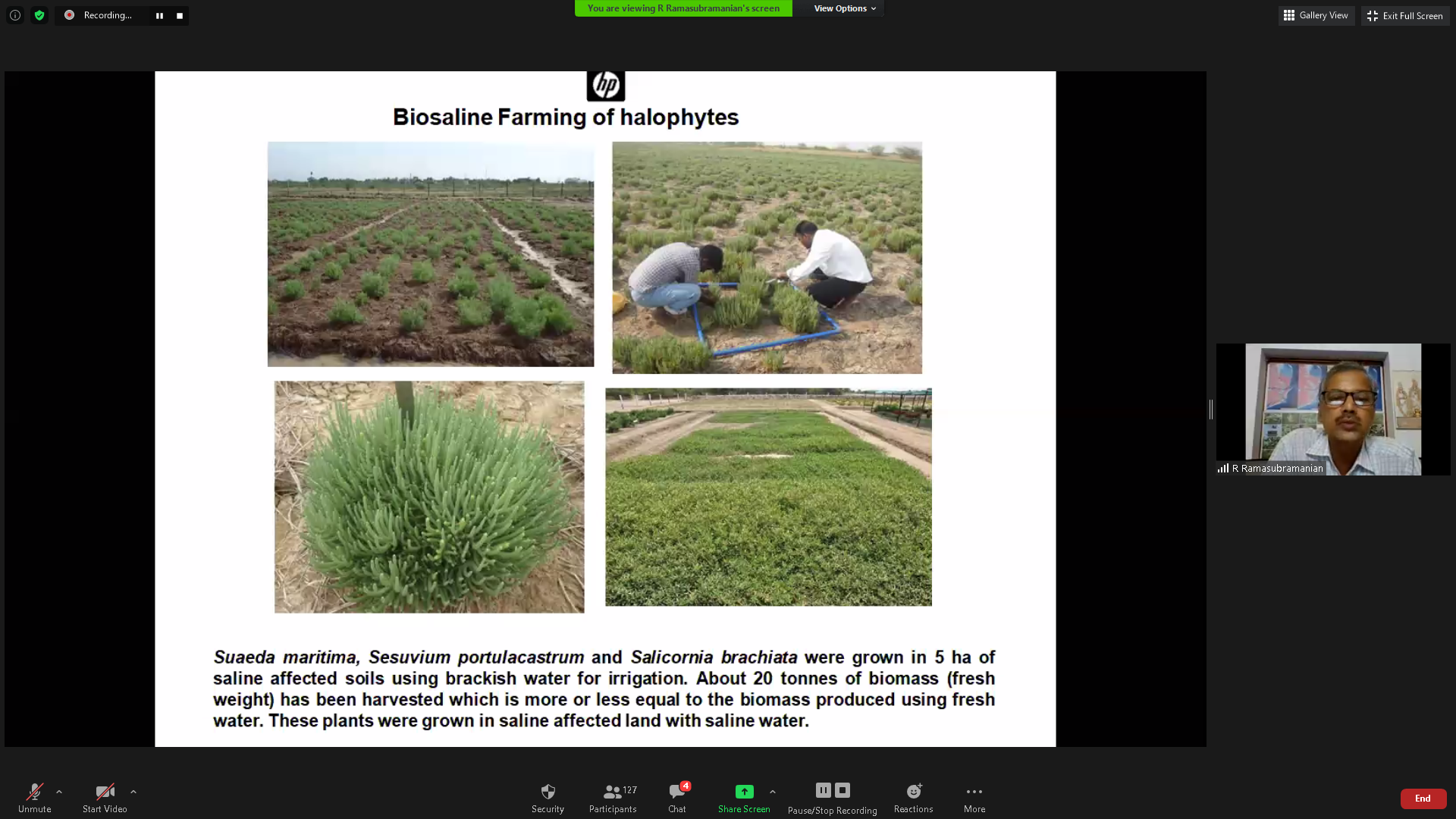Screen dimensions: 1456x819
Task: Open the More options menu
Action: pyautogui.click(x=974, y=798)
